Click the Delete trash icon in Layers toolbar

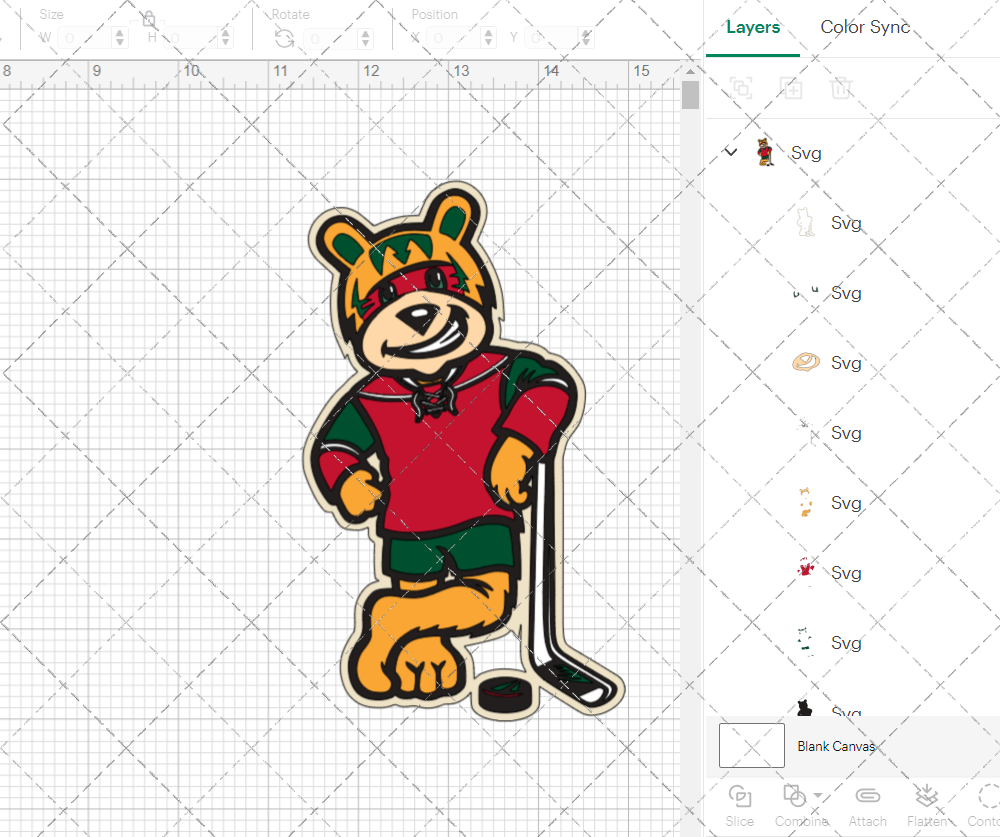click(x=841, y=87)
